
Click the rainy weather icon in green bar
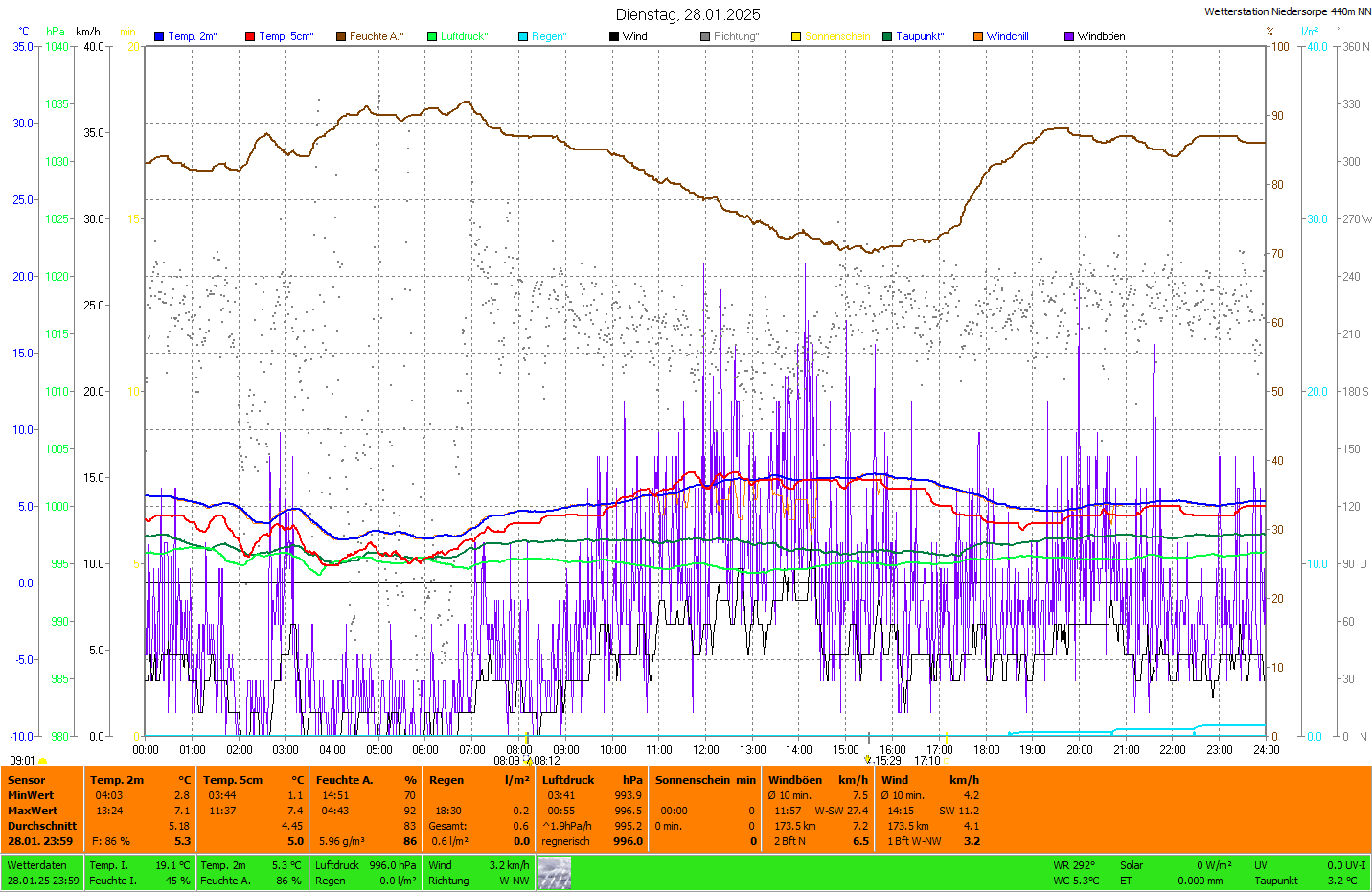coord(554,873)
